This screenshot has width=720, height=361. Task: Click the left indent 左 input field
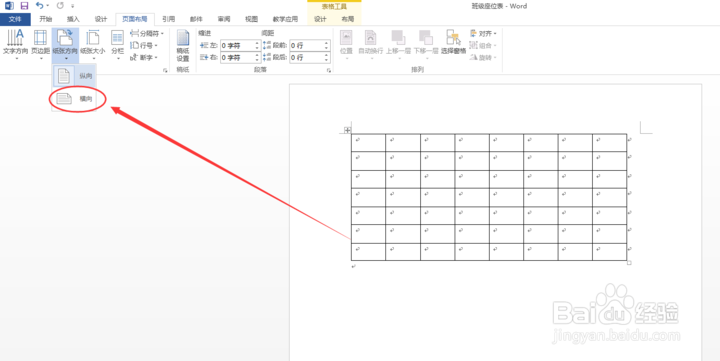[x=237, y=45]
